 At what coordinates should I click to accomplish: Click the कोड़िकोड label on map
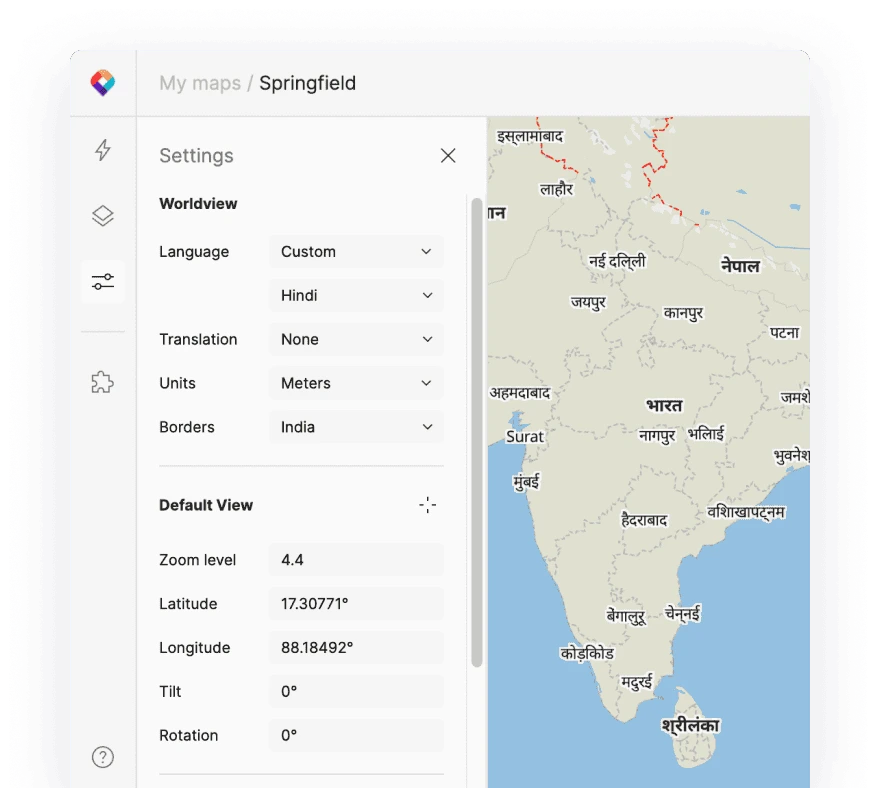pyautogui.click(x=587, y=653)
